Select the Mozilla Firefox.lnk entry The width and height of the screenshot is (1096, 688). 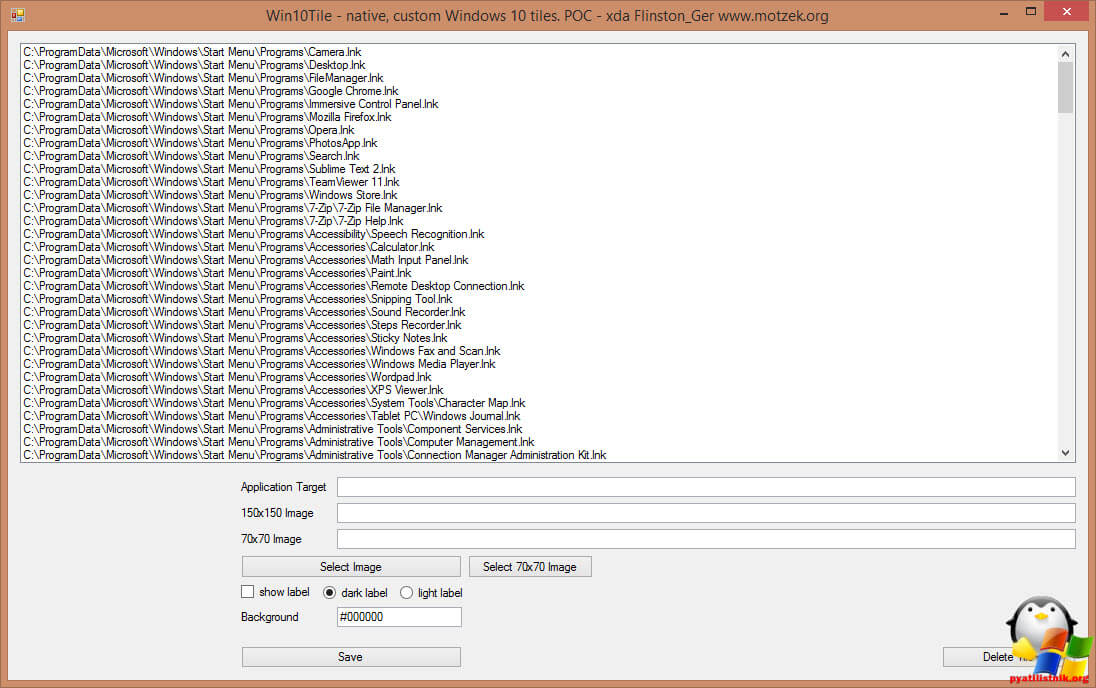pos(207,117)
